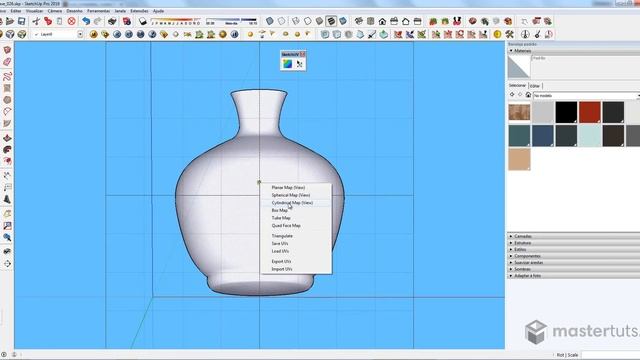Click the materials home icon
This screenshot has height=360, width=640.
click(x=528, y=95)
